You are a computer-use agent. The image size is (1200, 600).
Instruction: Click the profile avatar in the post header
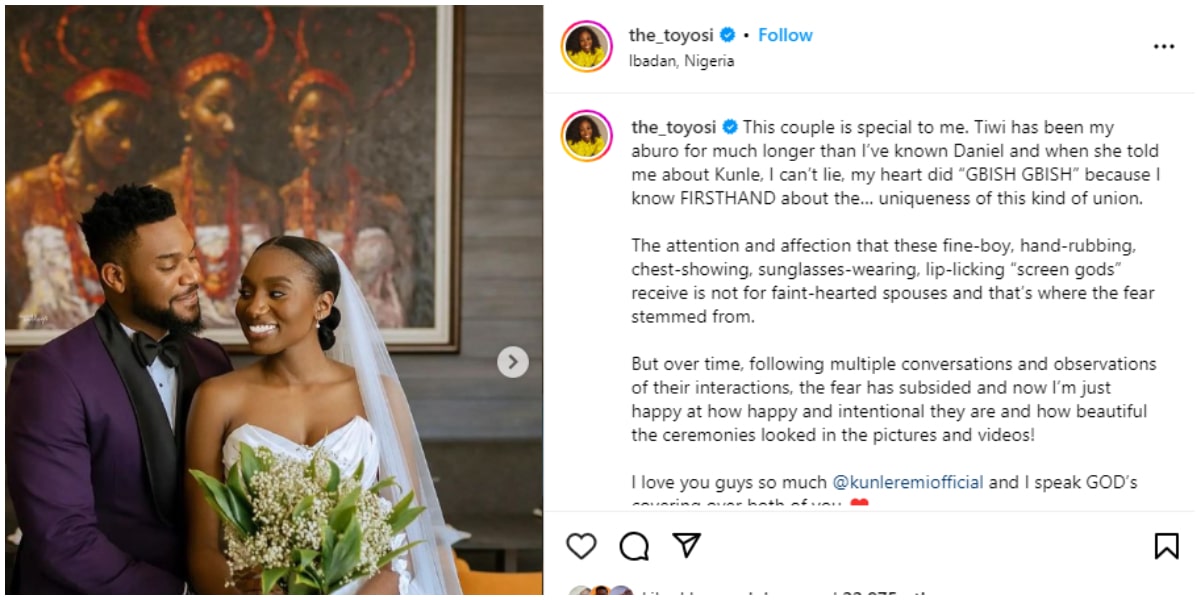(x=587, y=47)
